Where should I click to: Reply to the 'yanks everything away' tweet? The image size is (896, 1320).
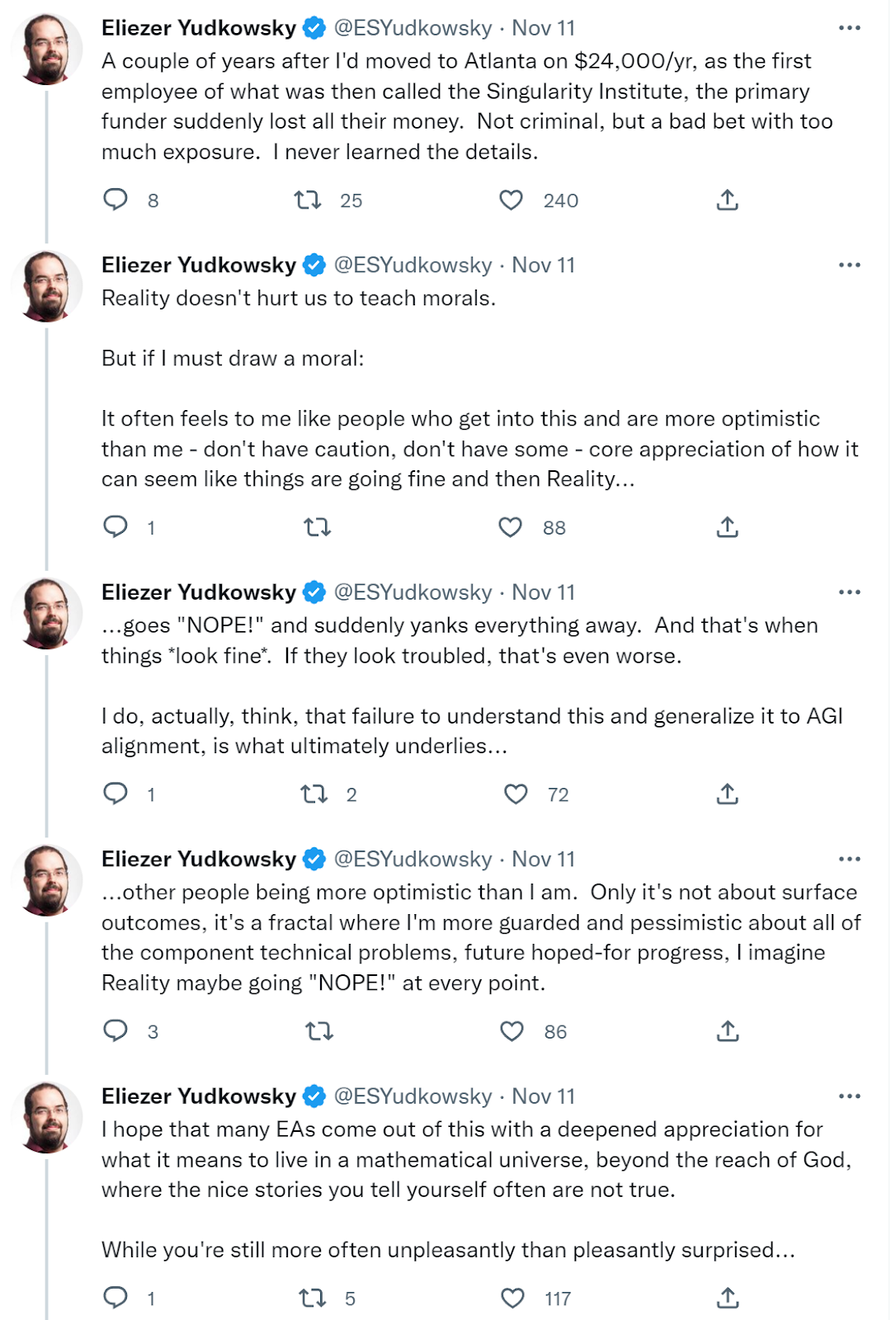[x=116, y=794]
